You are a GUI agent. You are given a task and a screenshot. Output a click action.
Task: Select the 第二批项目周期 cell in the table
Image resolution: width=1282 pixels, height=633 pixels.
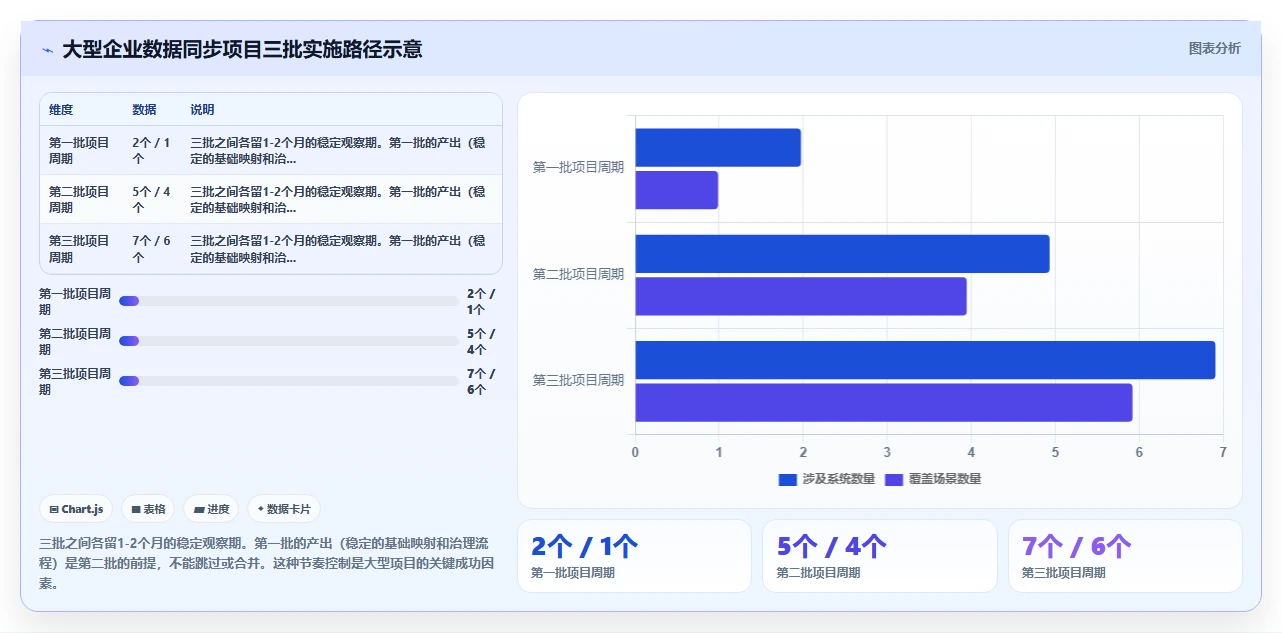click(80, 200)
